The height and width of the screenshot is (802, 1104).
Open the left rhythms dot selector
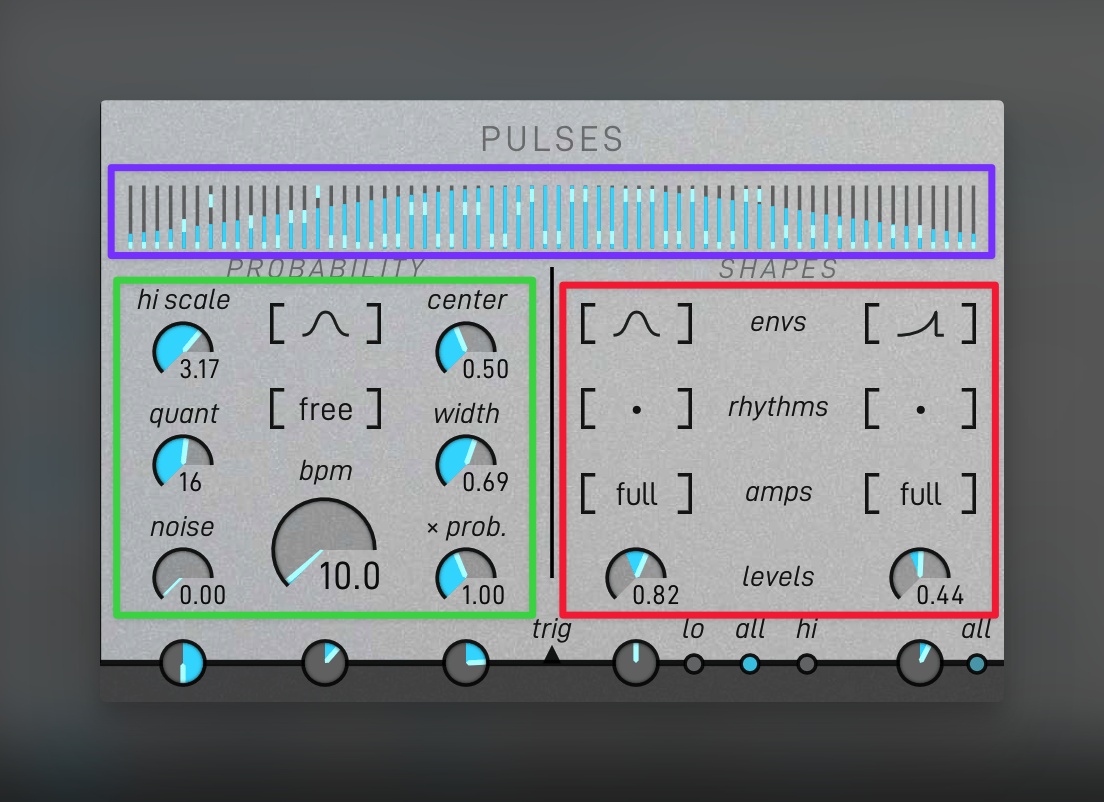point(636,408)
